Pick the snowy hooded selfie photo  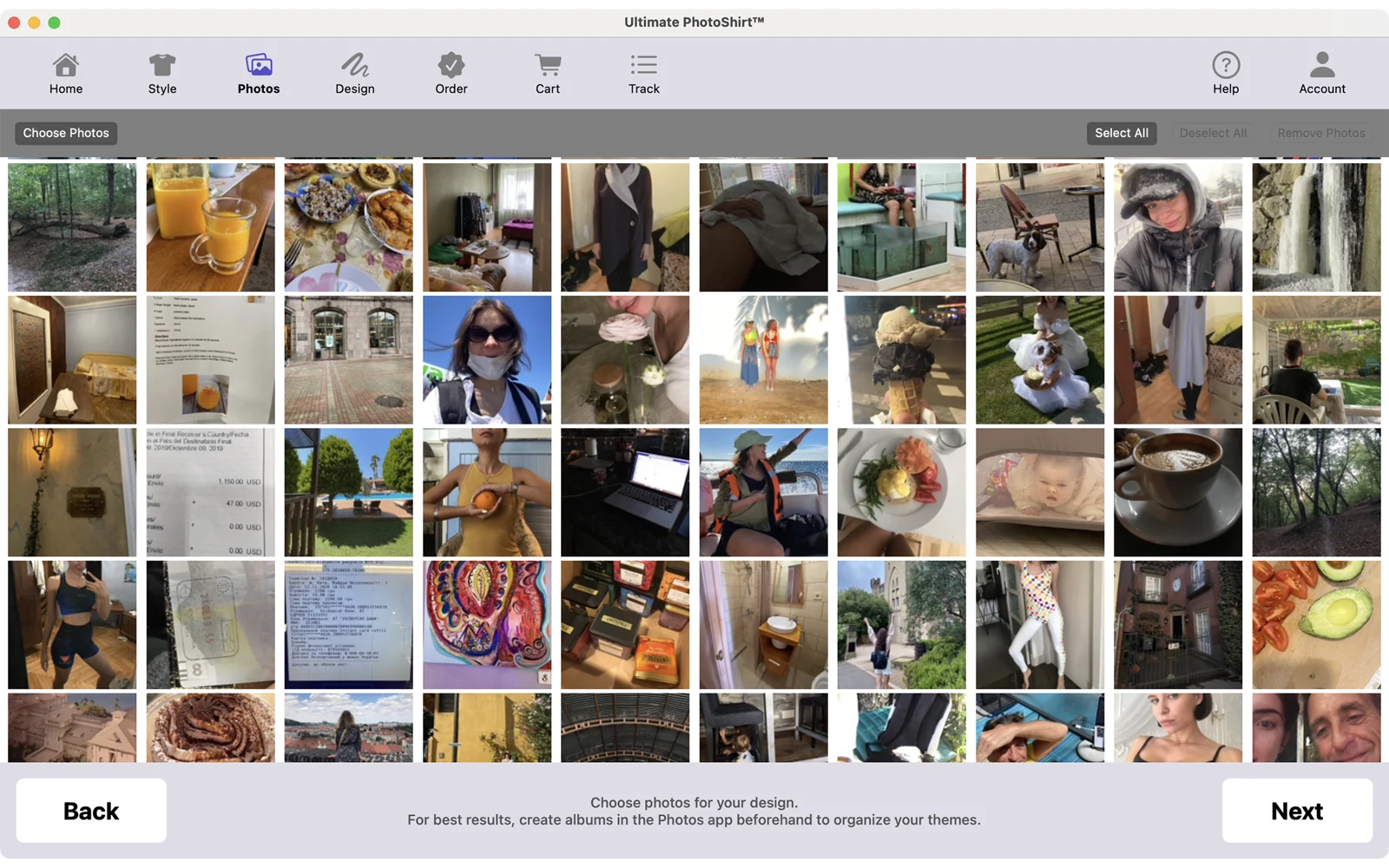tap(1178, 227)
